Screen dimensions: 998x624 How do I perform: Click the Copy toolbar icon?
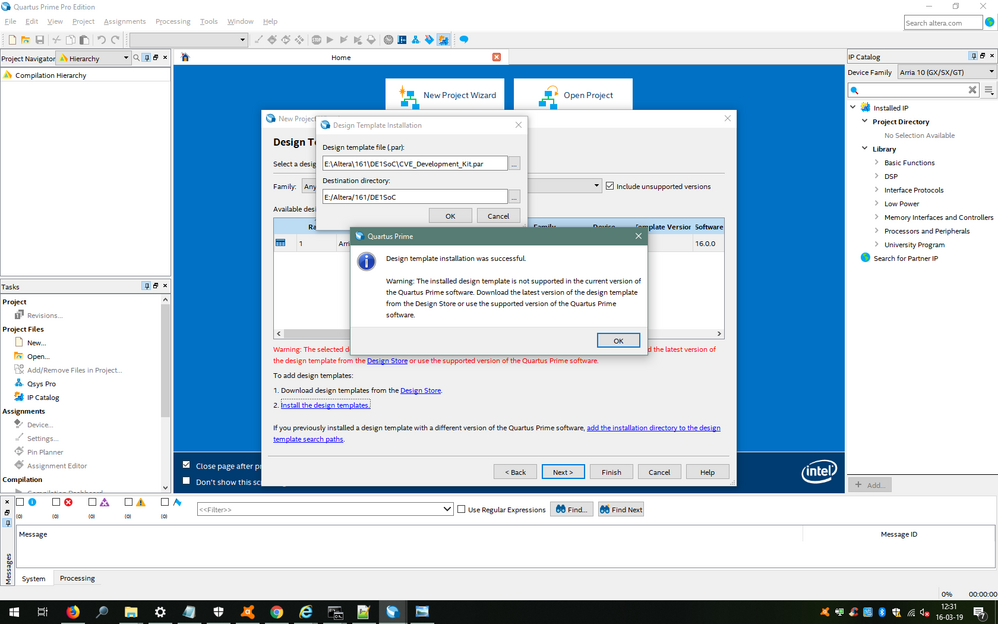click(71, 39)
